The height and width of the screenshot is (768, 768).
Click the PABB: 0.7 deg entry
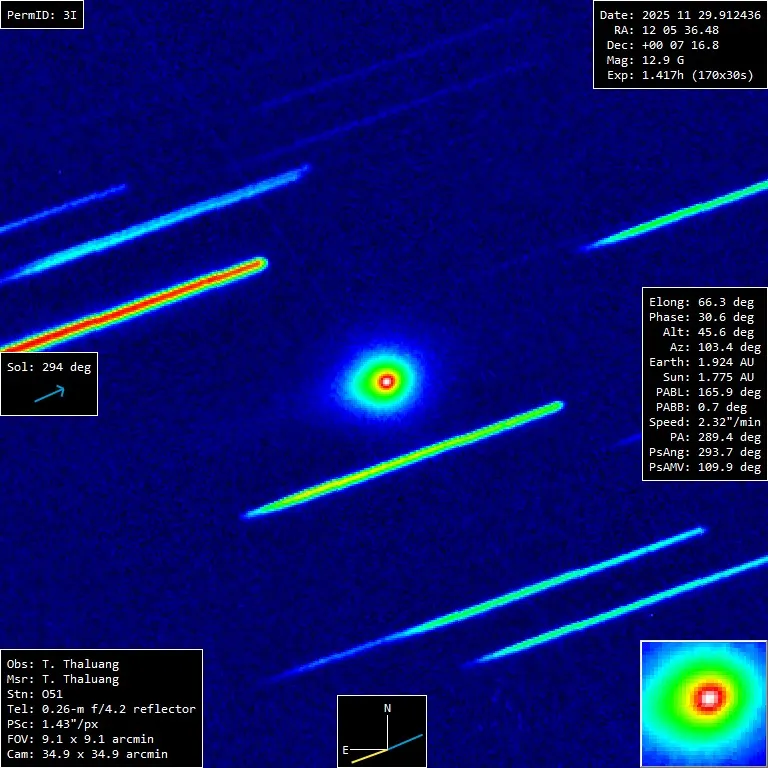tap(701, 407)
